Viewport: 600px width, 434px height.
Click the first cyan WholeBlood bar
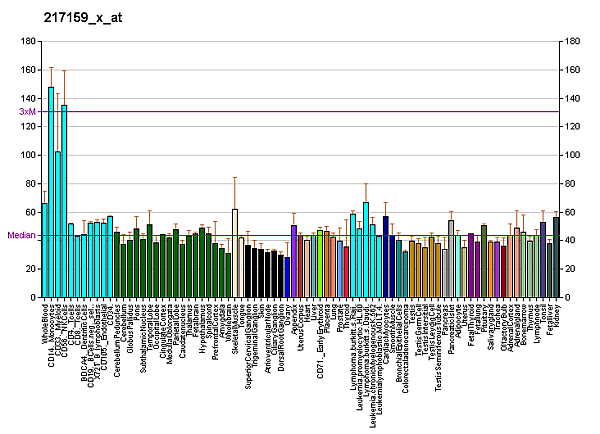(45, 250)
